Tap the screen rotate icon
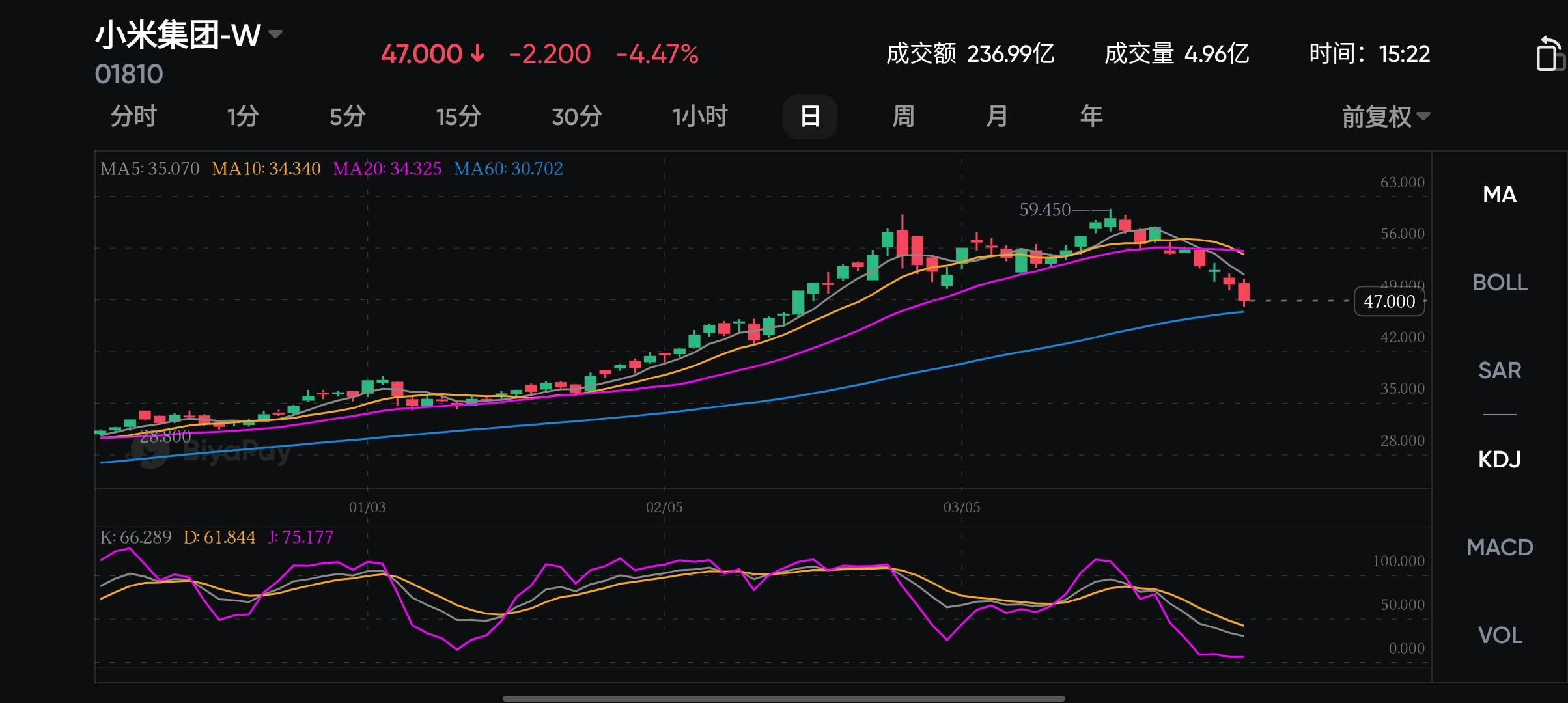This screenshot has width=1568, height=703. point(1550,55)
